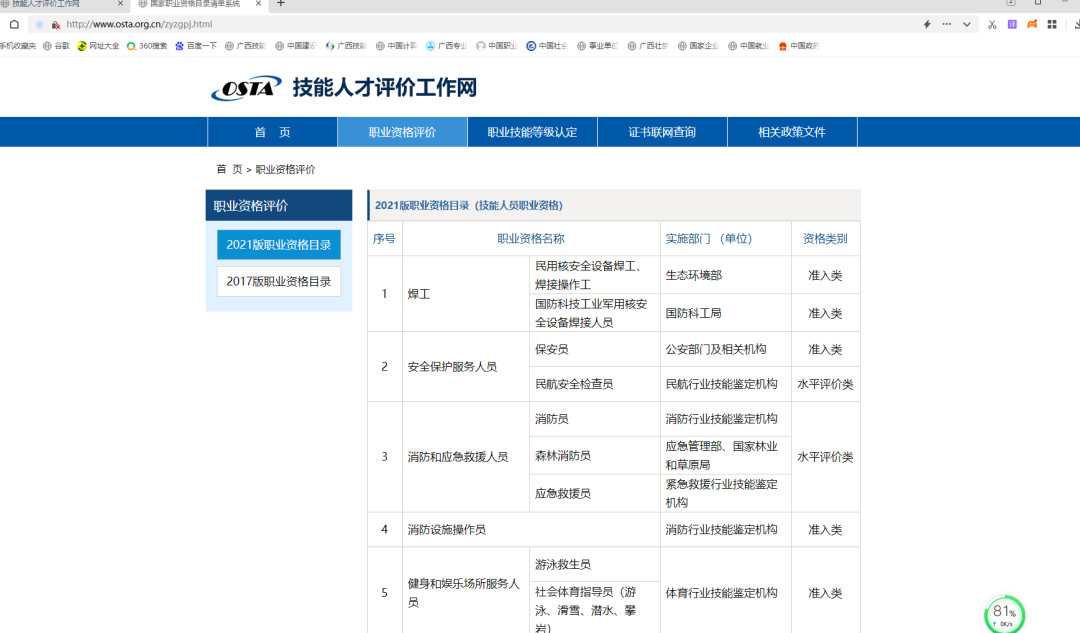Open the four-square extensions grid icon

pos(1052,24)
